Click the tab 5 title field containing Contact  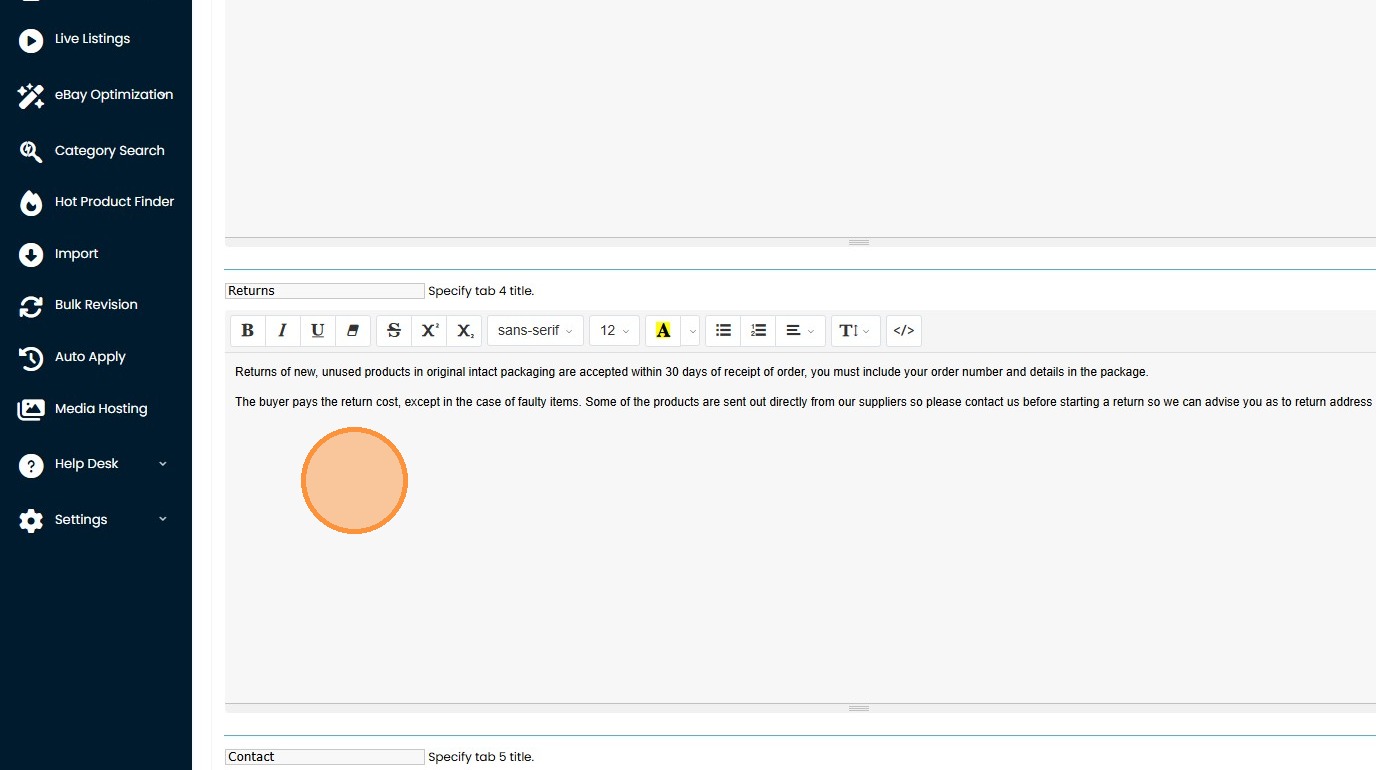(x=325, y=757)
